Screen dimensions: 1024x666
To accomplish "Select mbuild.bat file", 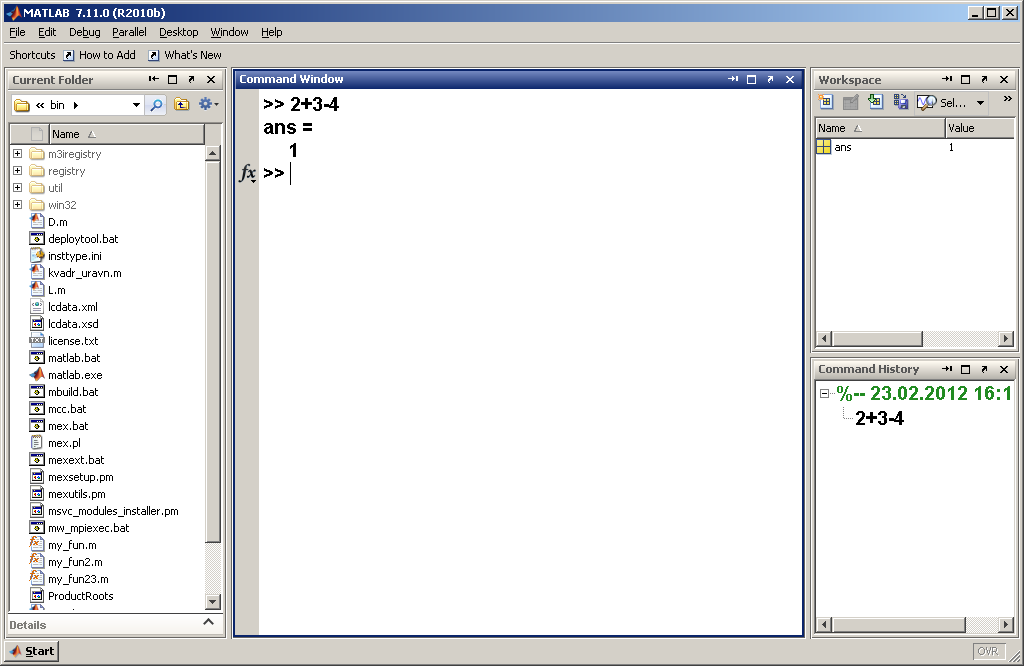I will coord(72,392).
